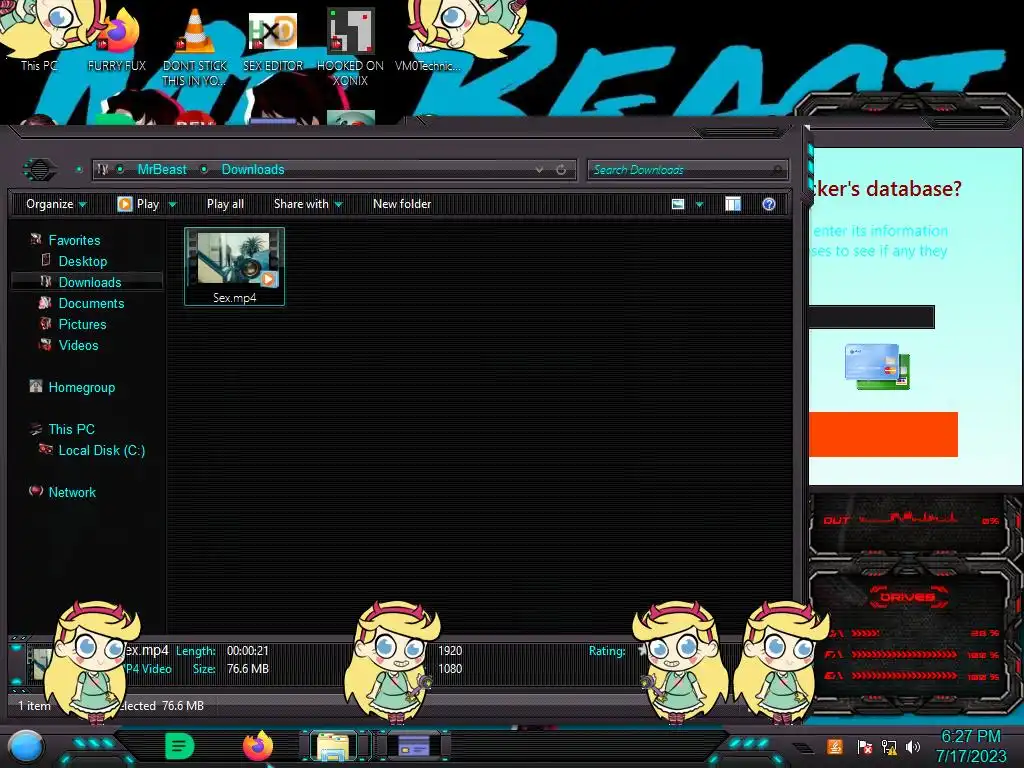Image resolution: width=1024 pixels, height=768 pixels.
Task: Click the dark input field in the right window
Action: point(871,317)
